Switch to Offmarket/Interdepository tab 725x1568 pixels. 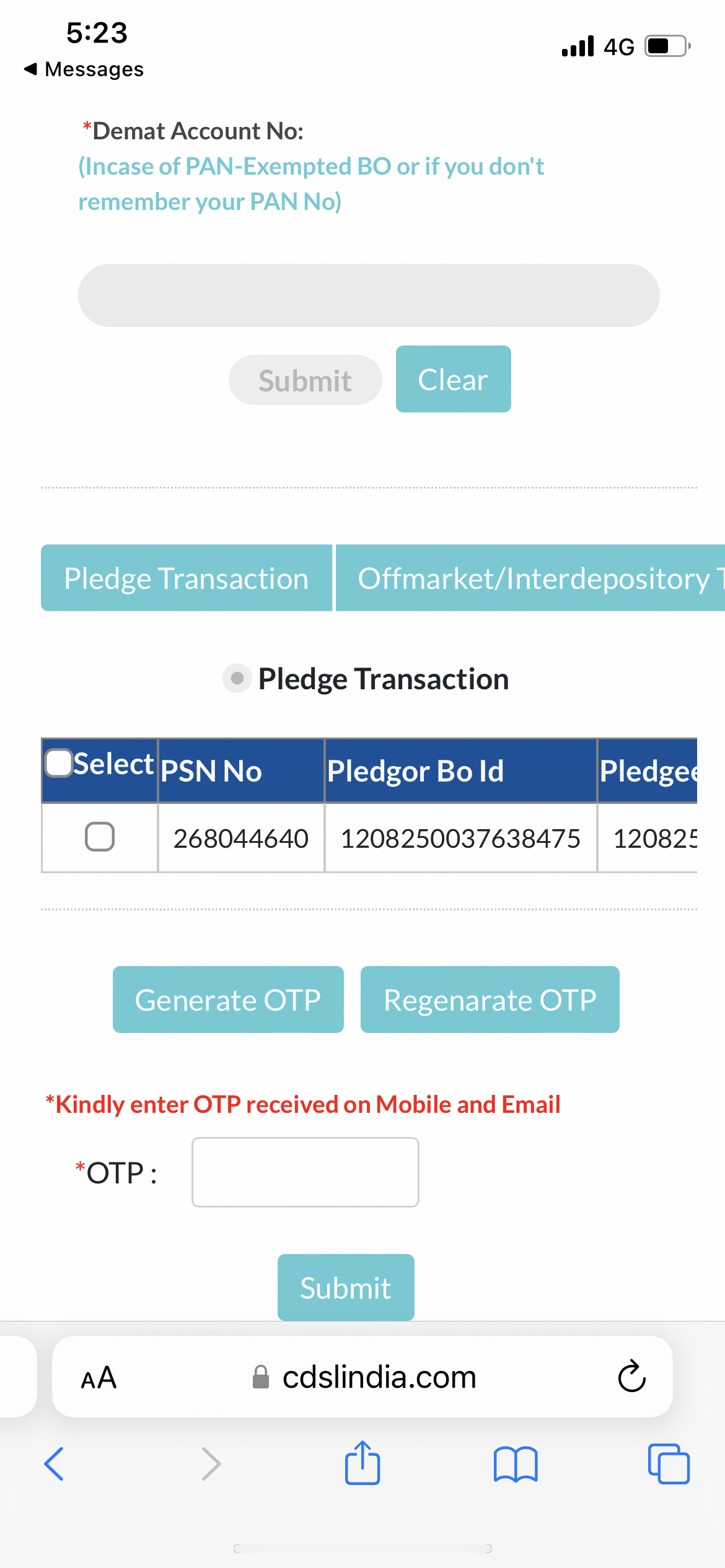(x=530, y=578)
